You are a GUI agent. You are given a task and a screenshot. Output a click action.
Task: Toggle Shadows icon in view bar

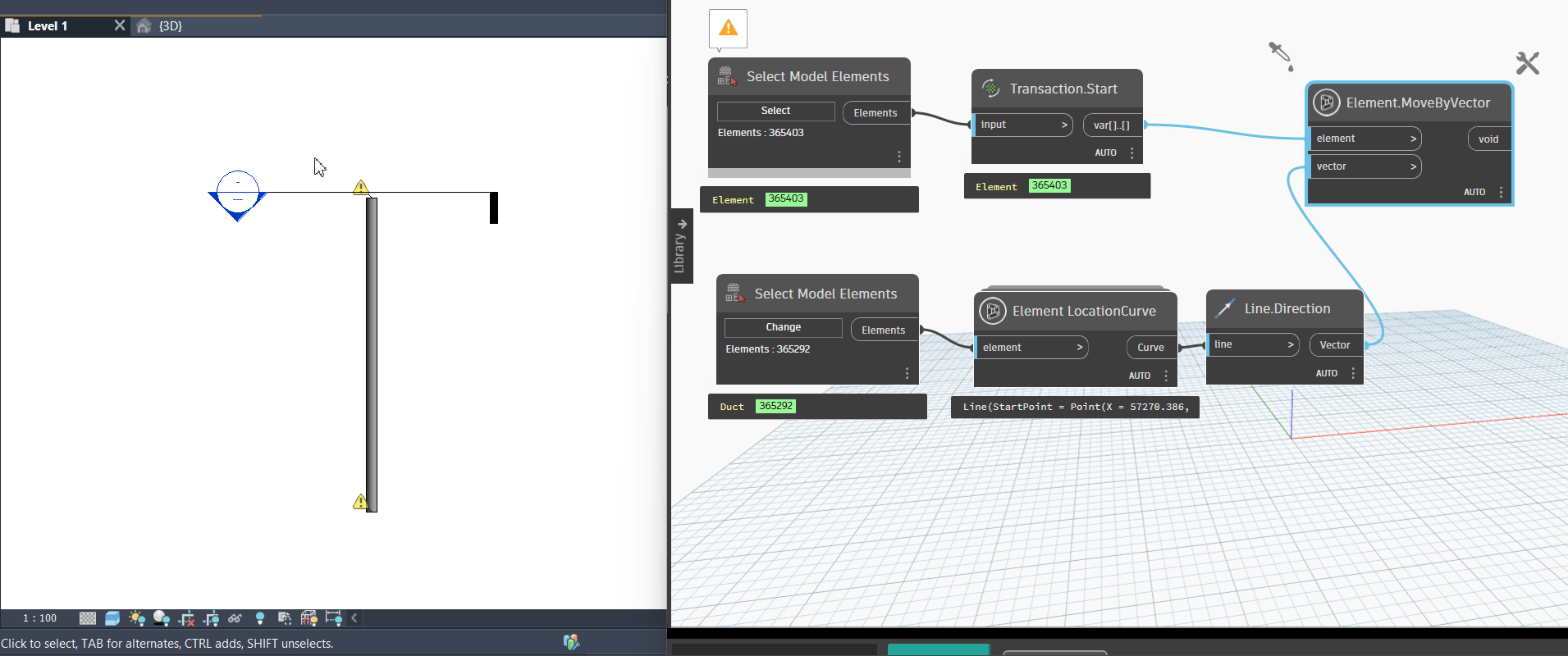[x=162, y=618]
